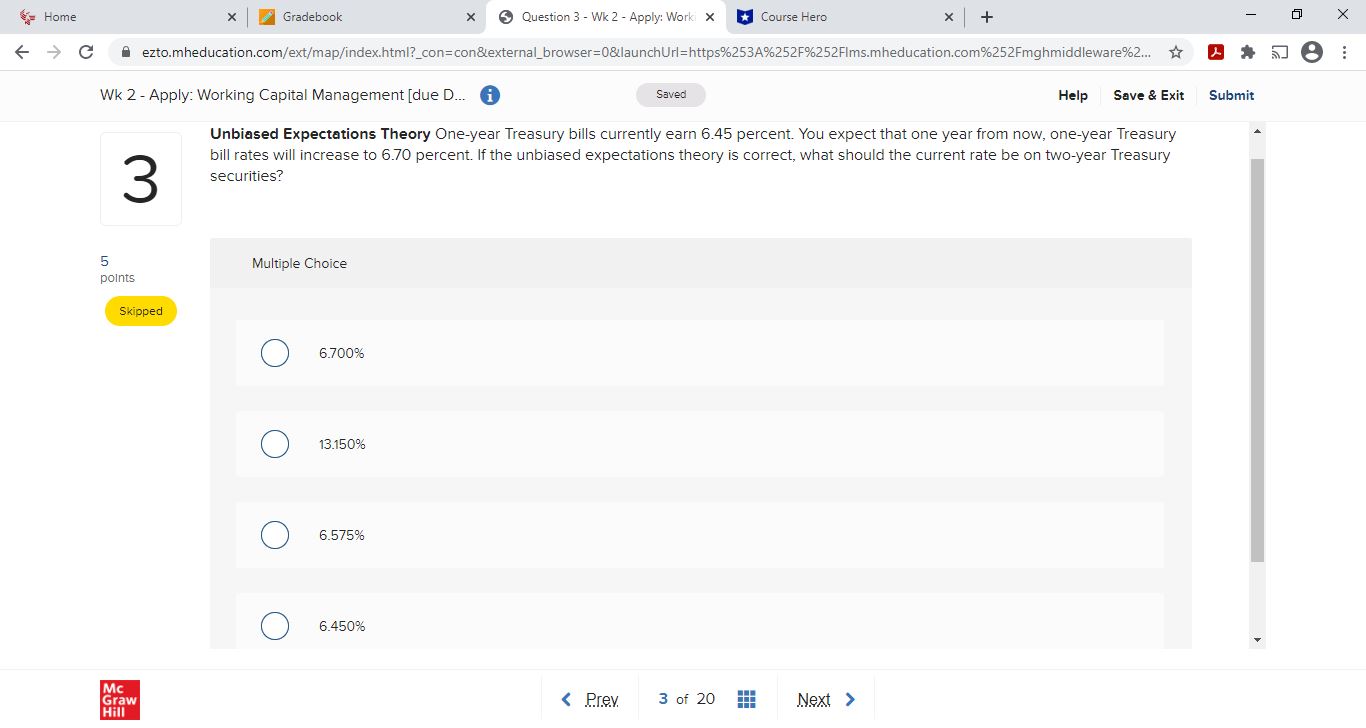Viewport: 1366px width, 728px height.
Task: Click the Chrome cast icon
Action: tap(1280, 51)
